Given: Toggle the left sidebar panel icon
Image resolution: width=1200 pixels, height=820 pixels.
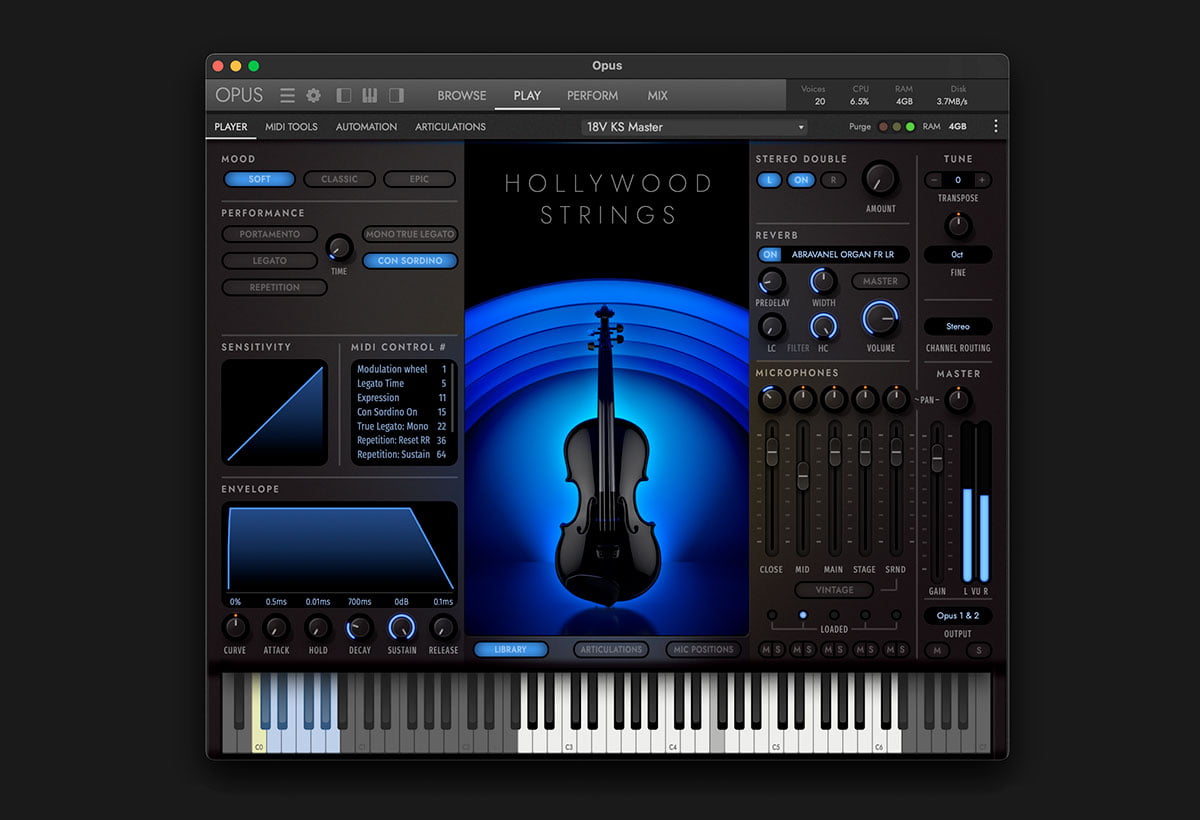Looking at the screenshot, I should (344, 96).
